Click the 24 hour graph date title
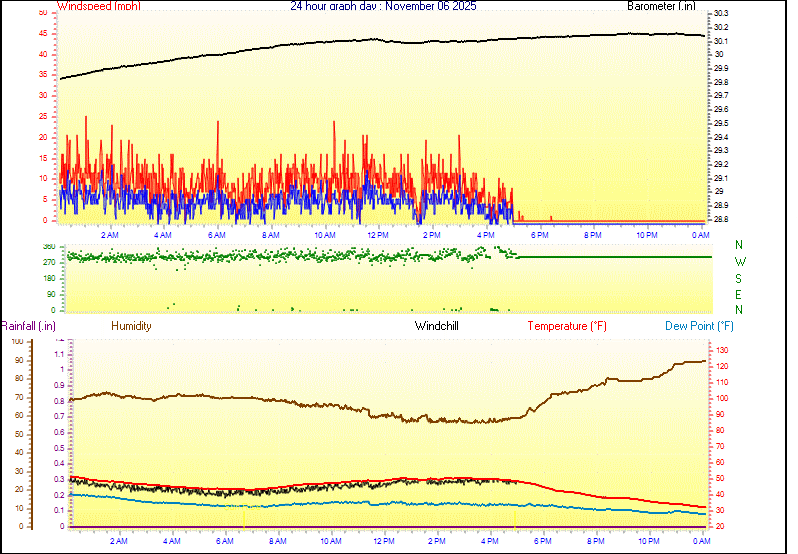The height and width of the screenshot is (554, 798). click(x=383, y=6)
